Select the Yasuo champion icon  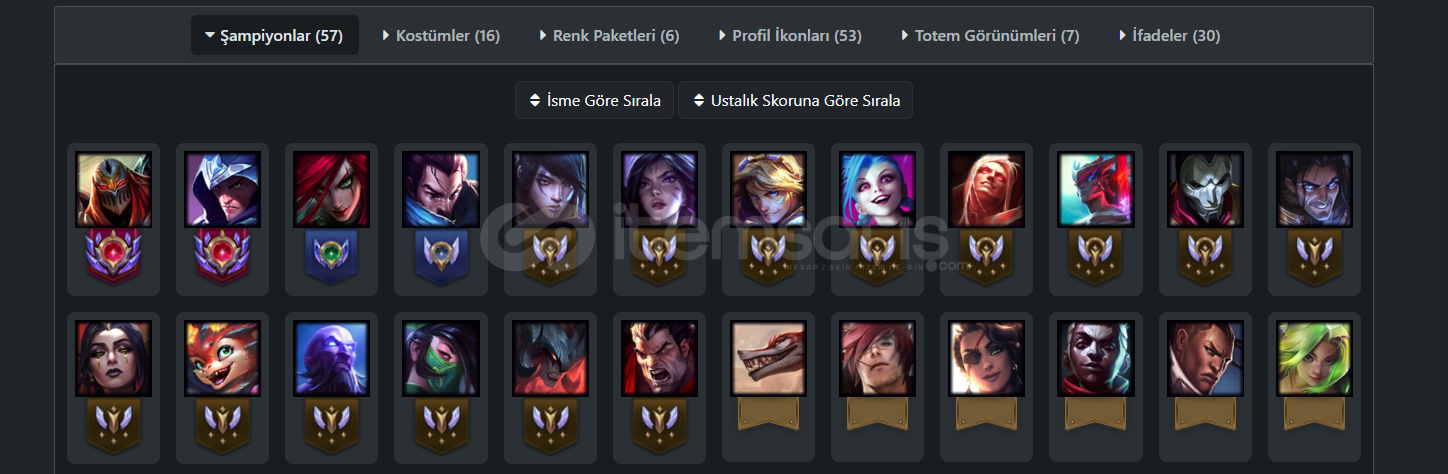tap(441, 189)
